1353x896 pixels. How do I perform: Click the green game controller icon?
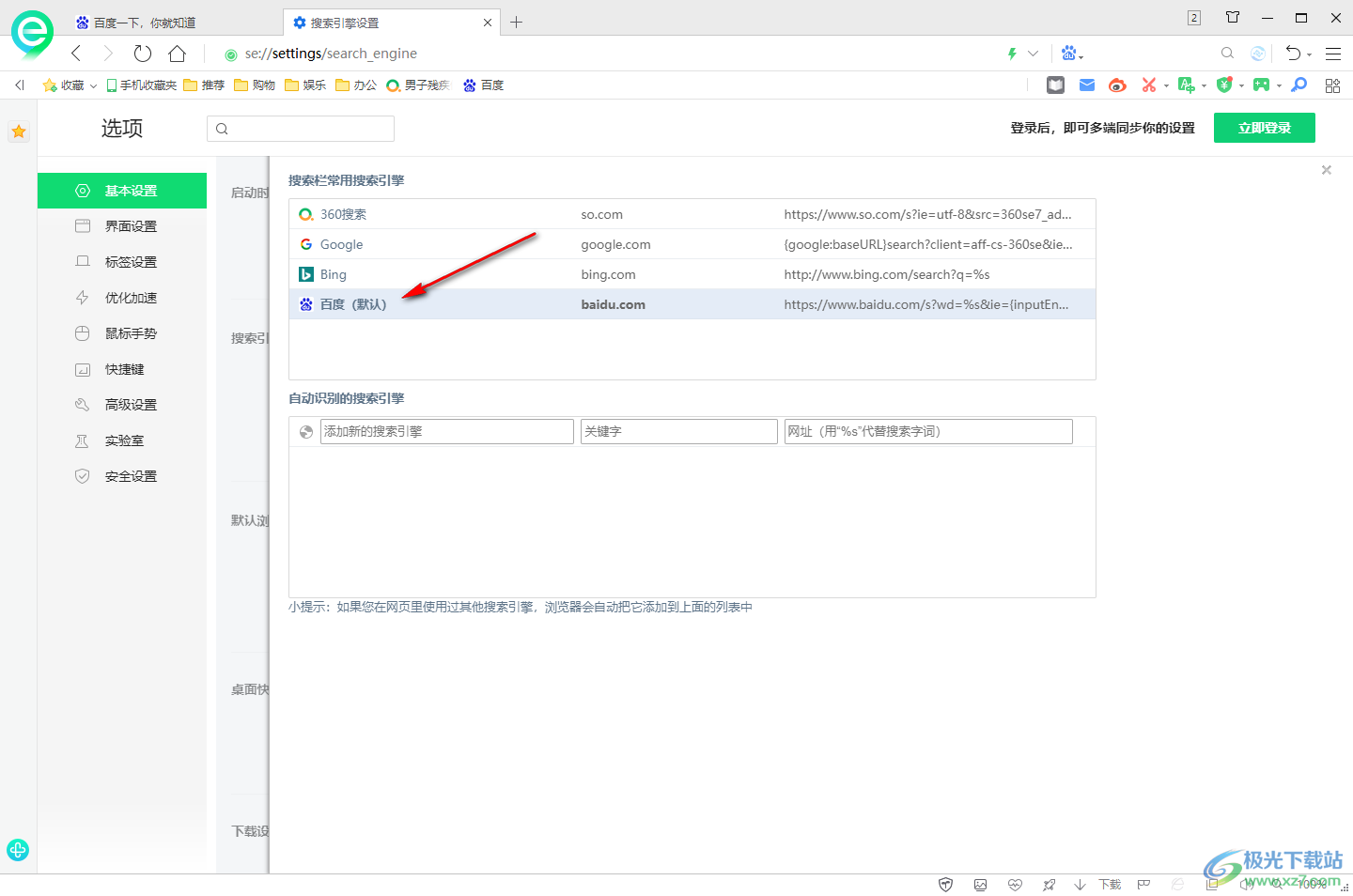coord(1261,85)
